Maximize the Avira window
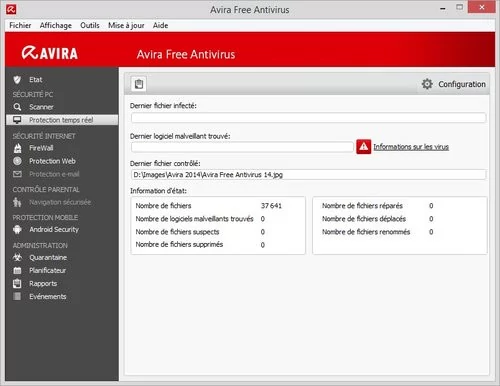Viewport: 500px width, 386px height. (x=460, y=7)
